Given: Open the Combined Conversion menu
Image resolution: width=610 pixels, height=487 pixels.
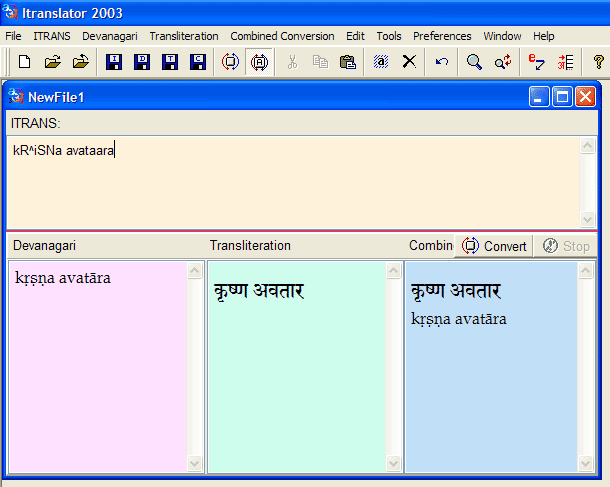Looking at the screenshot, I should [283, 36].
